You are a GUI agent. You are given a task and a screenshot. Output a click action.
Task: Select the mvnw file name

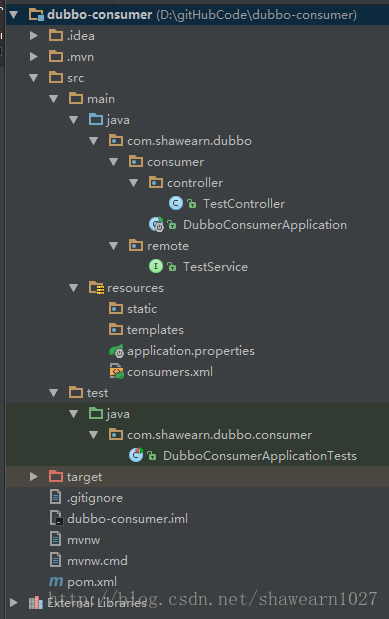point(83,540)
